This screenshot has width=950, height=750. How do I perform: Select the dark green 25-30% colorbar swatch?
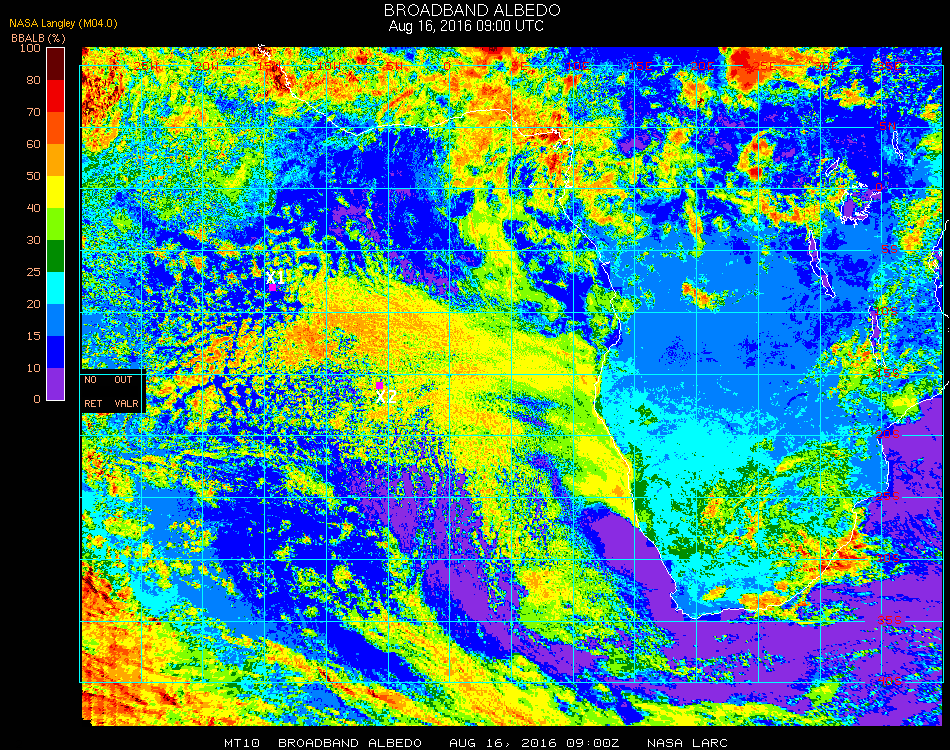pos(55,256)
